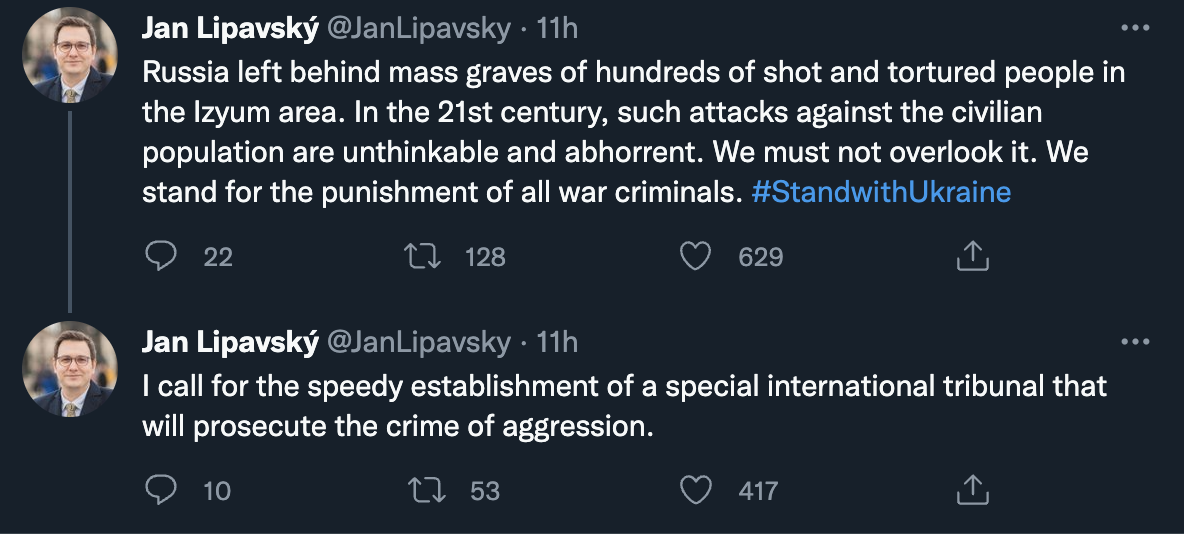This screenshot has width=1184, height=534.
Task: Like the tweet with 629 likes
Action: 695,257
